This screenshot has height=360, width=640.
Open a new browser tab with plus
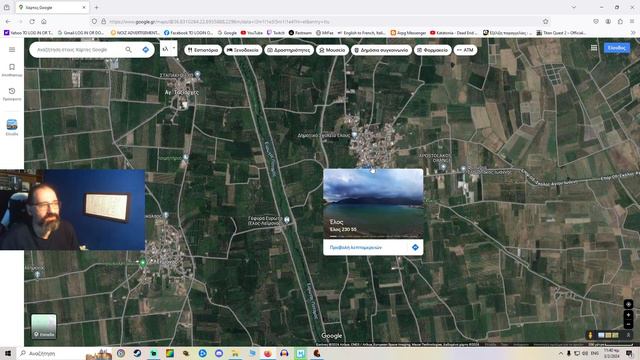point(96,7)
